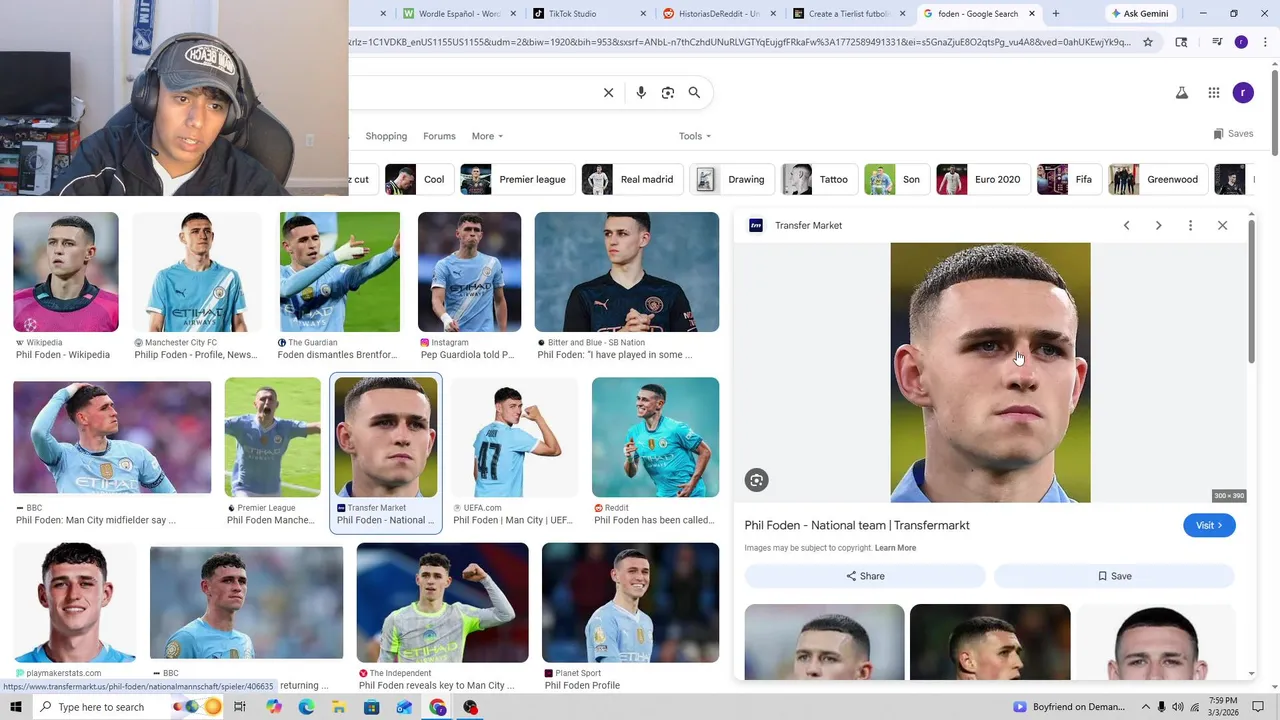Open more options in preview panel
Image resolution: width=1280 pixels, height=720 pixels.
(1190, 226)
